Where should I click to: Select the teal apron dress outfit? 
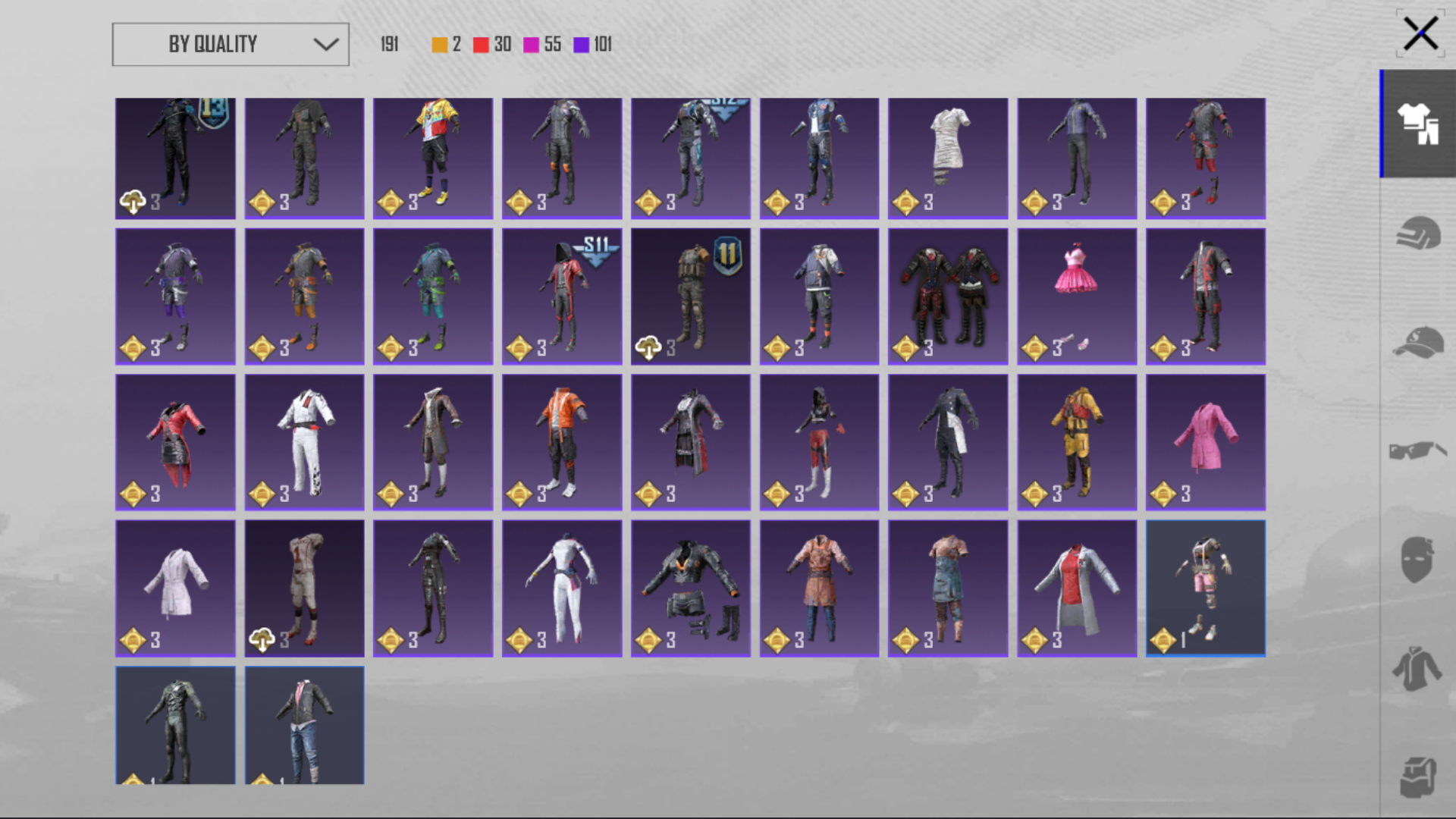click(948, 588)
